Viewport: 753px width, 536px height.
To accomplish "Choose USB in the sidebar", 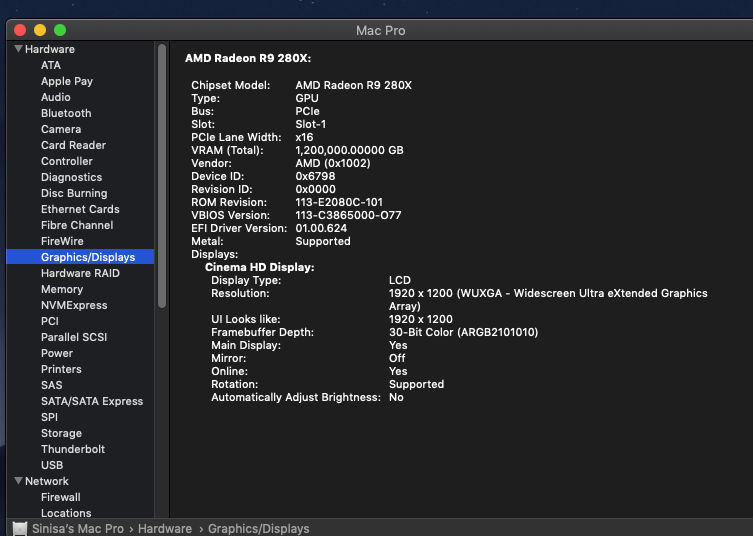I will tap(52, 465).
